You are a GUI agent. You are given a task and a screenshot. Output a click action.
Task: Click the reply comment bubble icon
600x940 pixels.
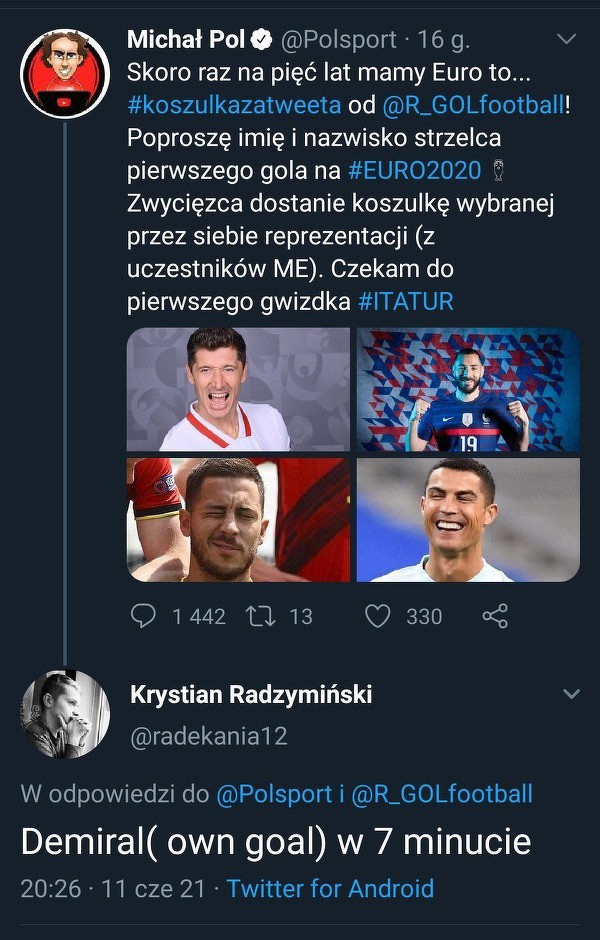coord(144,616)
